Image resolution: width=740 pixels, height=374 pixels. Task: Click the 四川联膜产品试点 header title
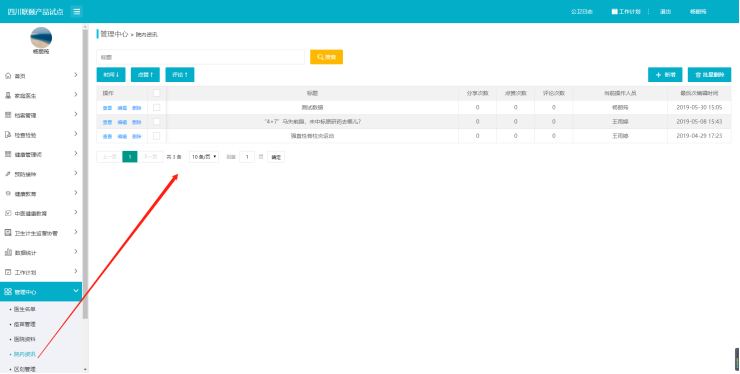tap(35, 12)
